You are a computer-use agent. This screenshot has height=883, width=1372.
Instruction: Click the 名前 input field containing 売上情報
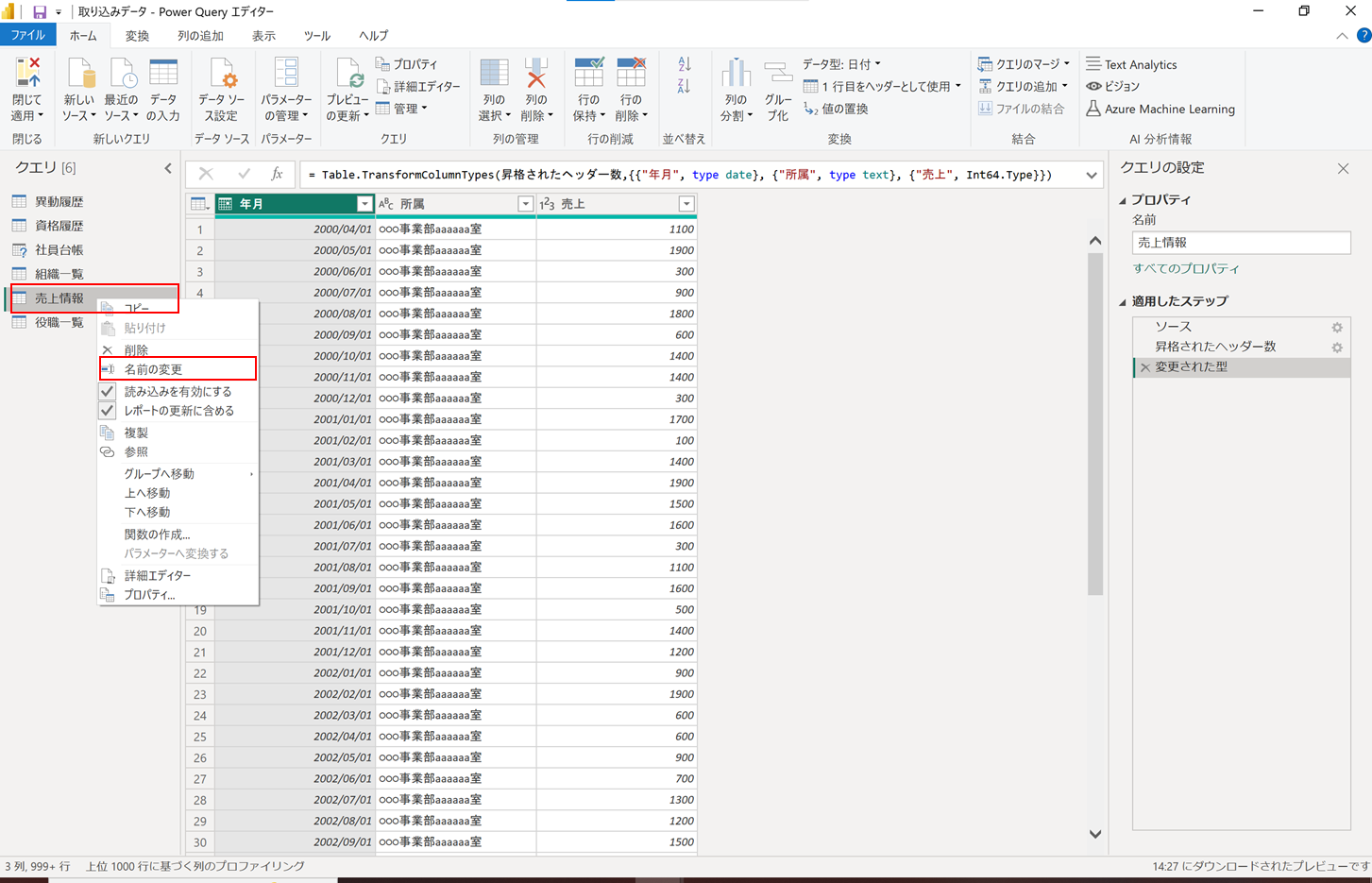(x=1241, y=243)
